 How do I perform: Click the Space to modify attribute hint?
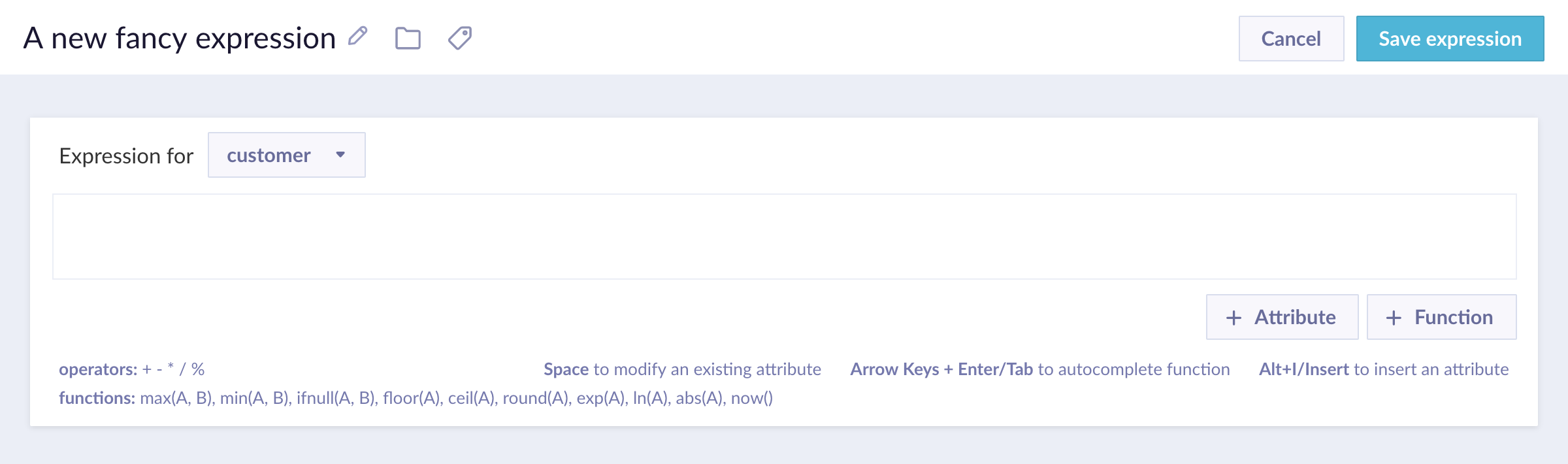[681, 369]
